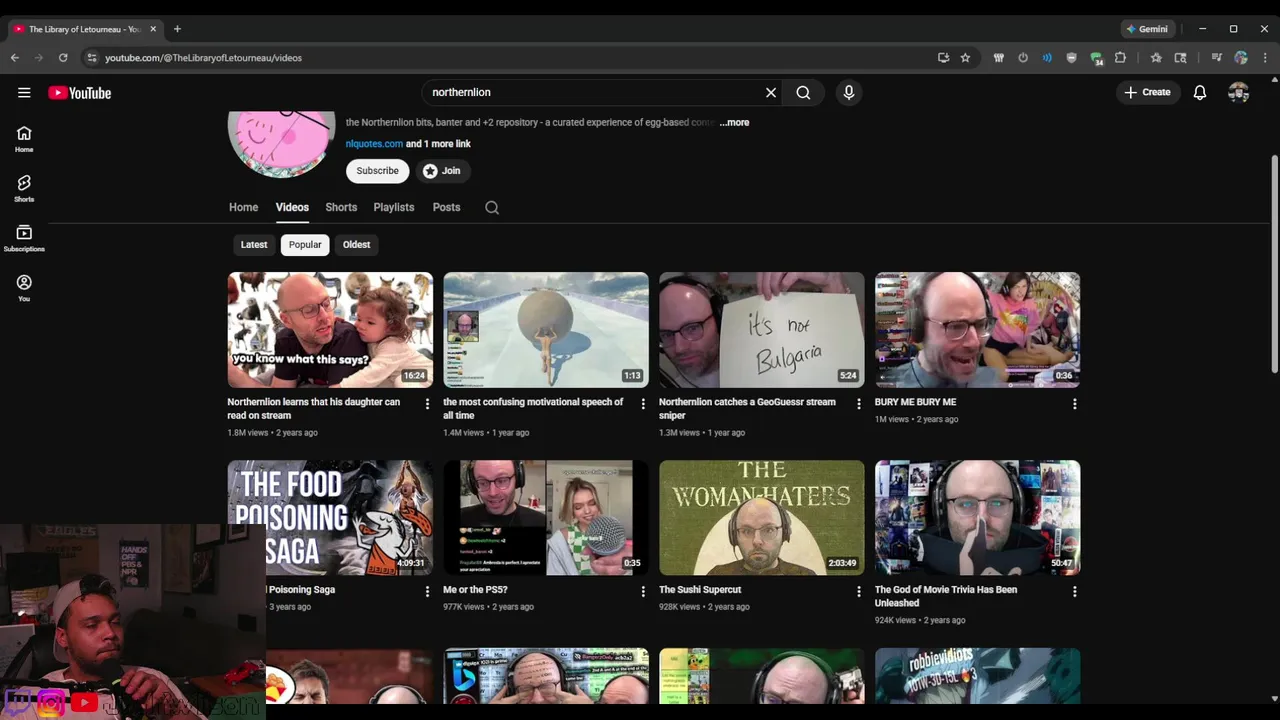Viewport: 1280px width, 720px height.
Task: Go to the YouTube logo home link
Action: pos(79,93)
